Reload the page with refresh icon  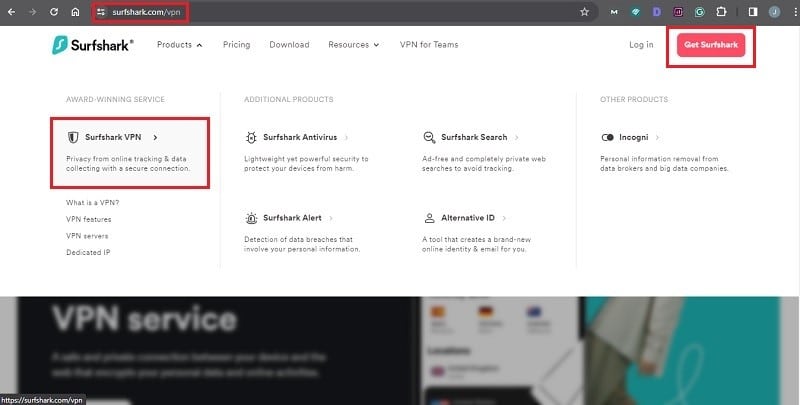54,12
